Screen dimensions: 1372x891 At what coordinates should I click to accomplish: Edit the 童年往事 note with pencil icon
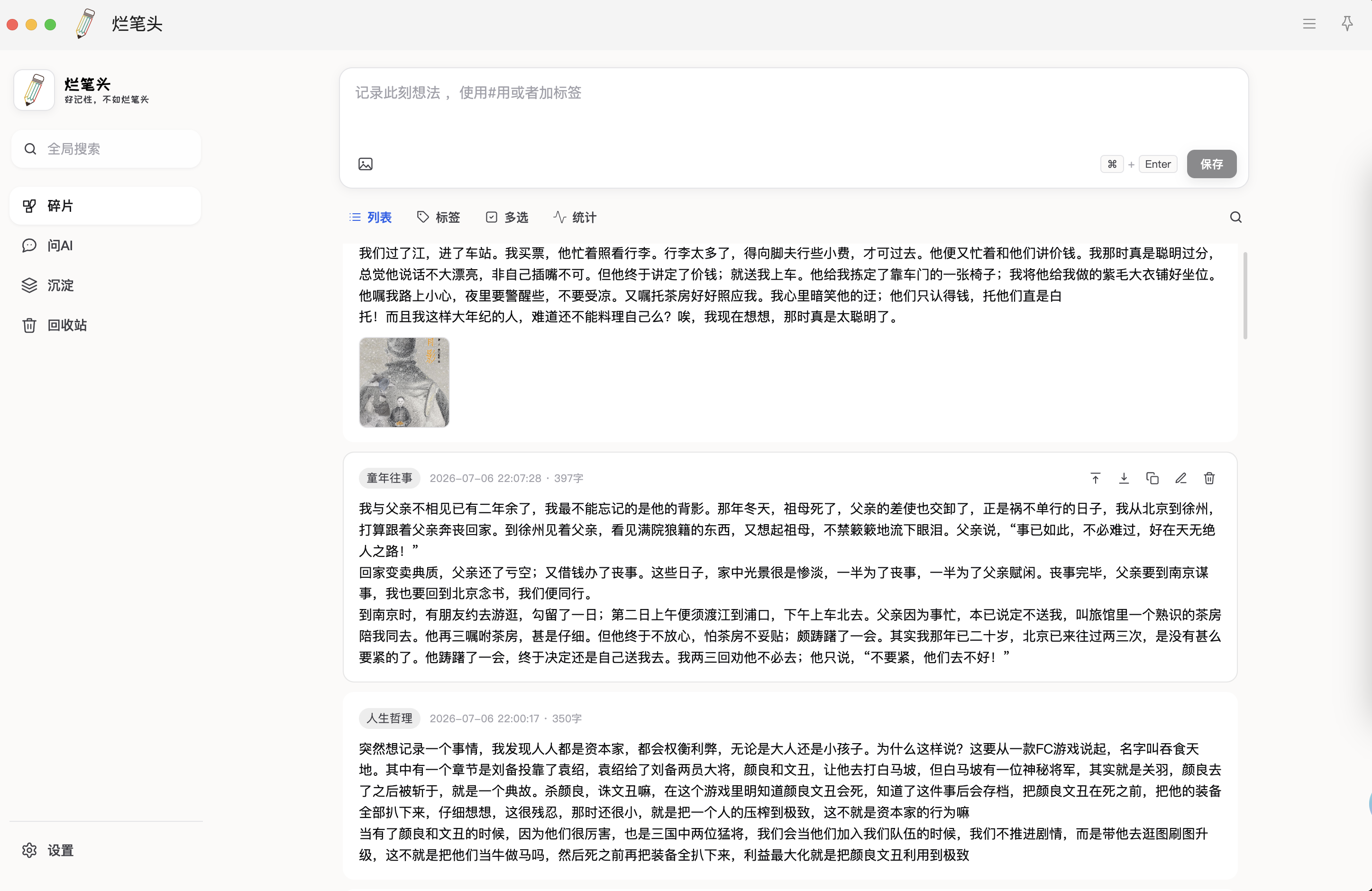1180,478
